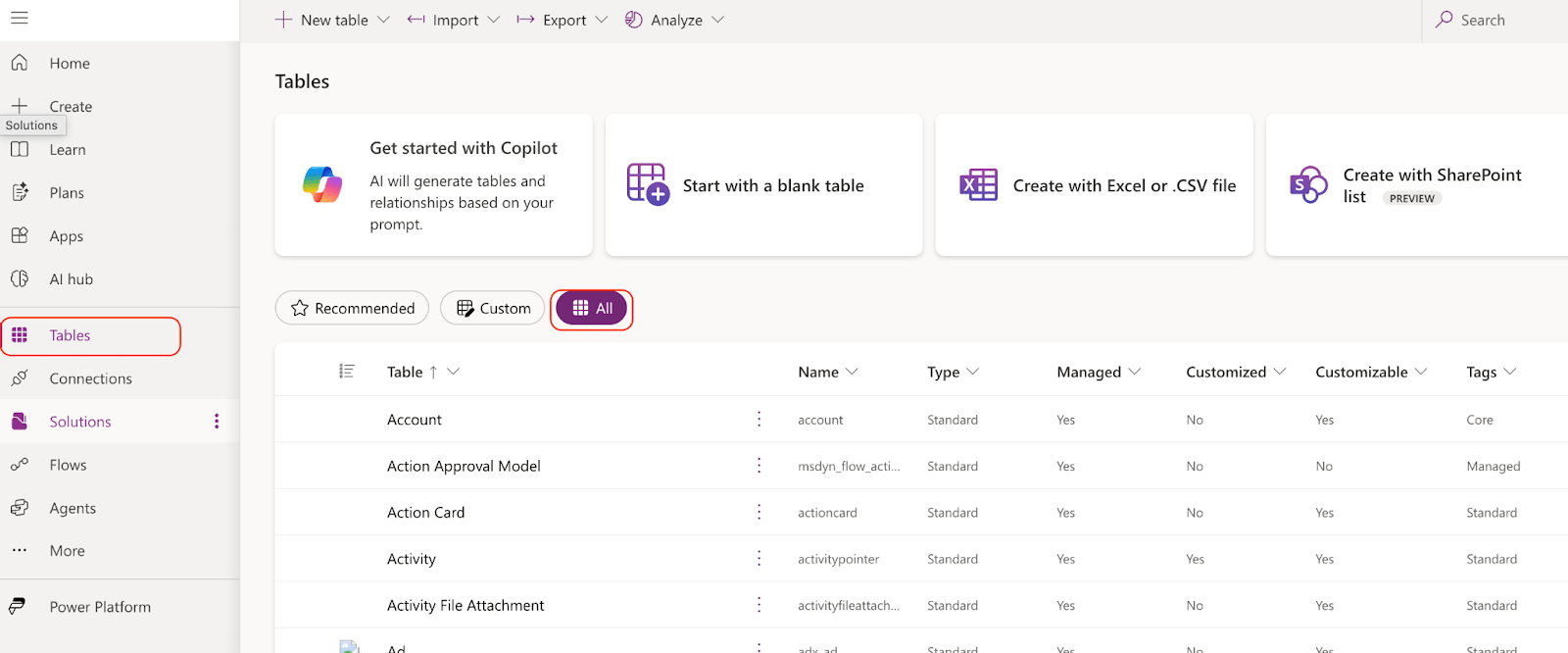Select the Recommended filter toggle
The width and height of the screenshot is (1568, 653).
[x=353, y=308]
